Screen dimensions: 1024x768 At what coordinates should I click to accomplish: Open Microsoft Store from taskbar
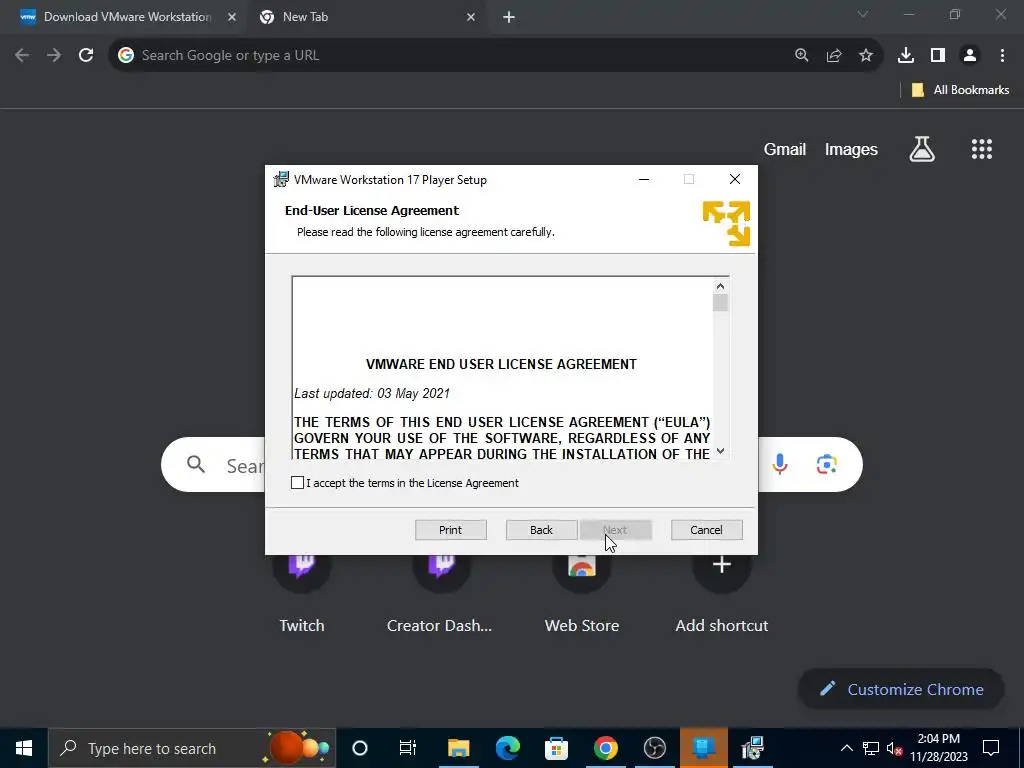coord(556,748)
